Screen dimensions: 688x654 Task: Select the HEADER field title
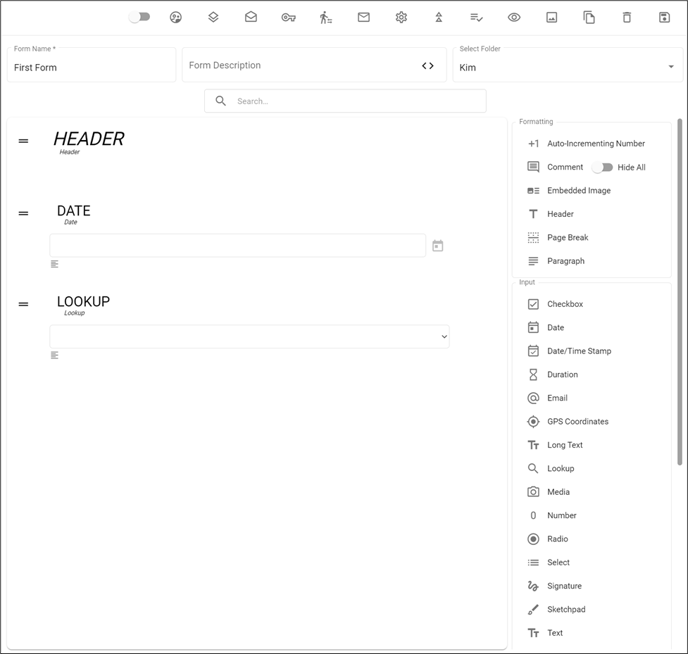point(89,139)
